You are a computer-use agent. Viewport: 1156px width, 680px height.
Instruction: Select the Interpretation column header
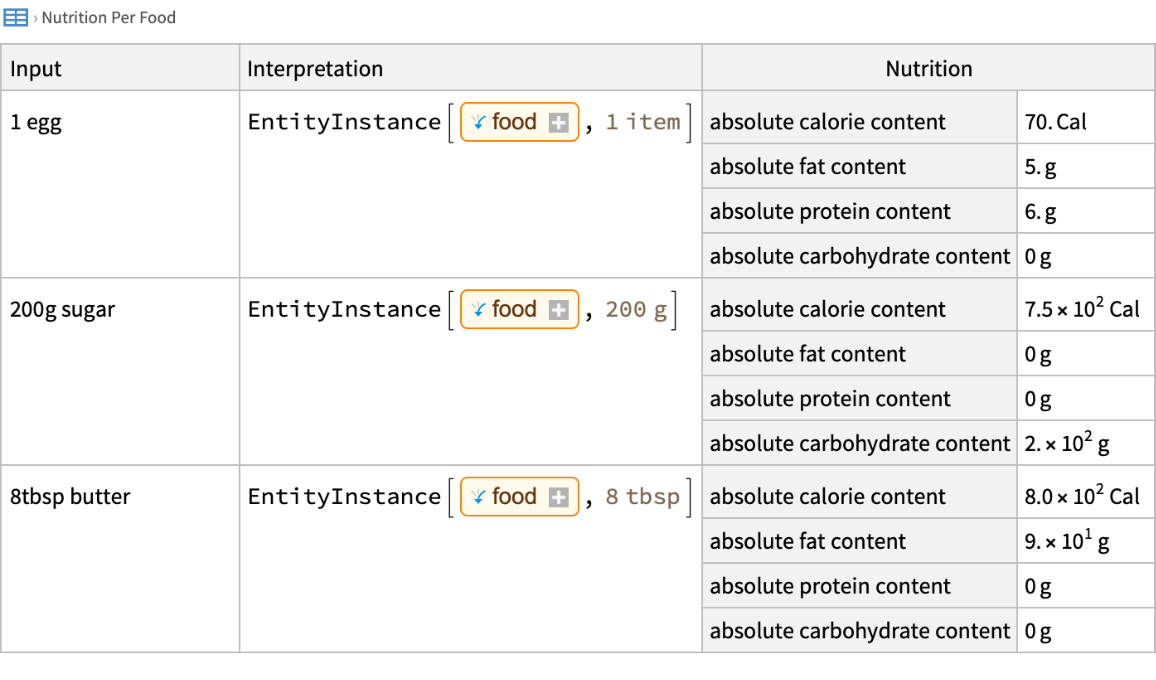tap(315, 69)
